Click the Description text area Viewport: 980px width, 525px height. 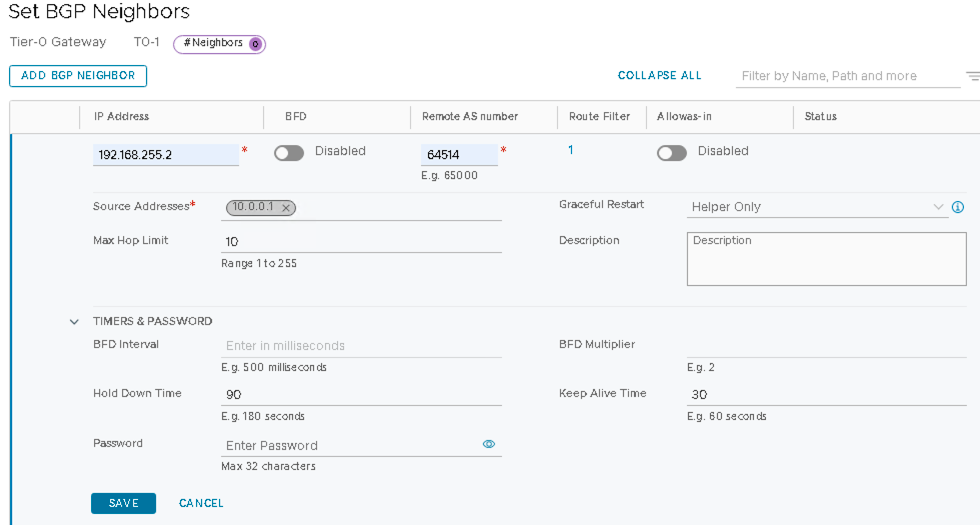(826, 258)
